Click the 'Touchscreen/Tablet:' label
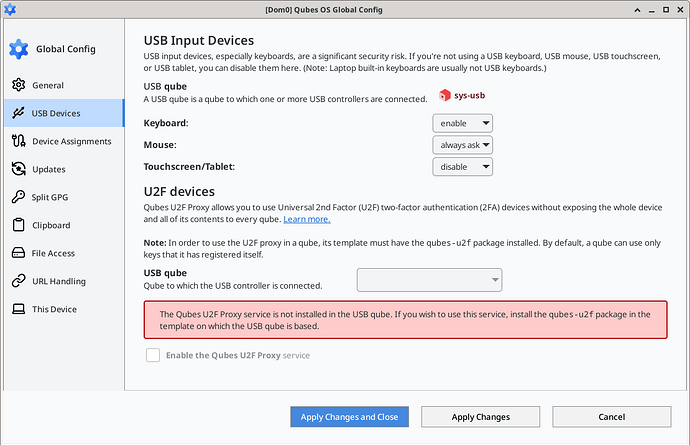The height and width of the screenshot is (445, 690). [x=189, y=166]
